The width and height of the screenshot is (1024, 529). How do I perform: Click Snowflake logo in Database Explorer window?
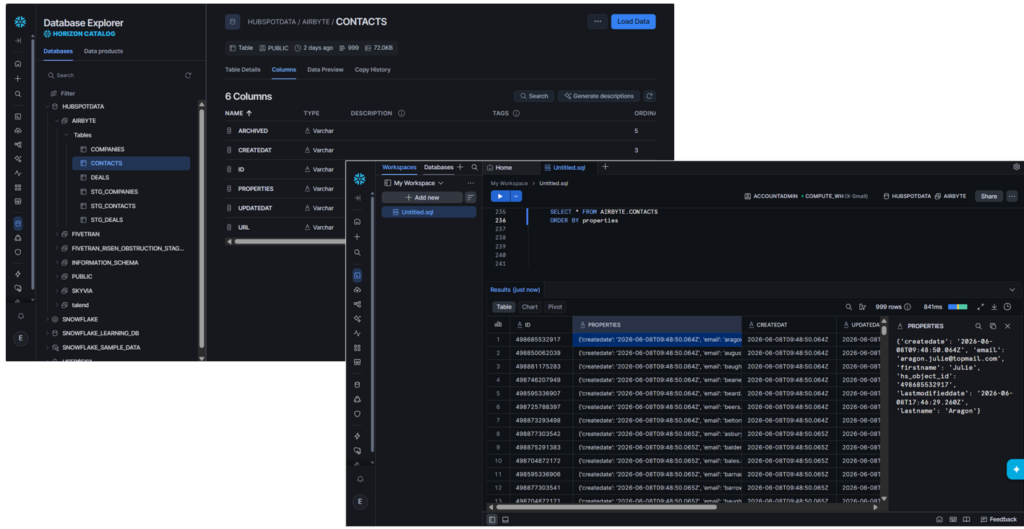tap(20, 22)
